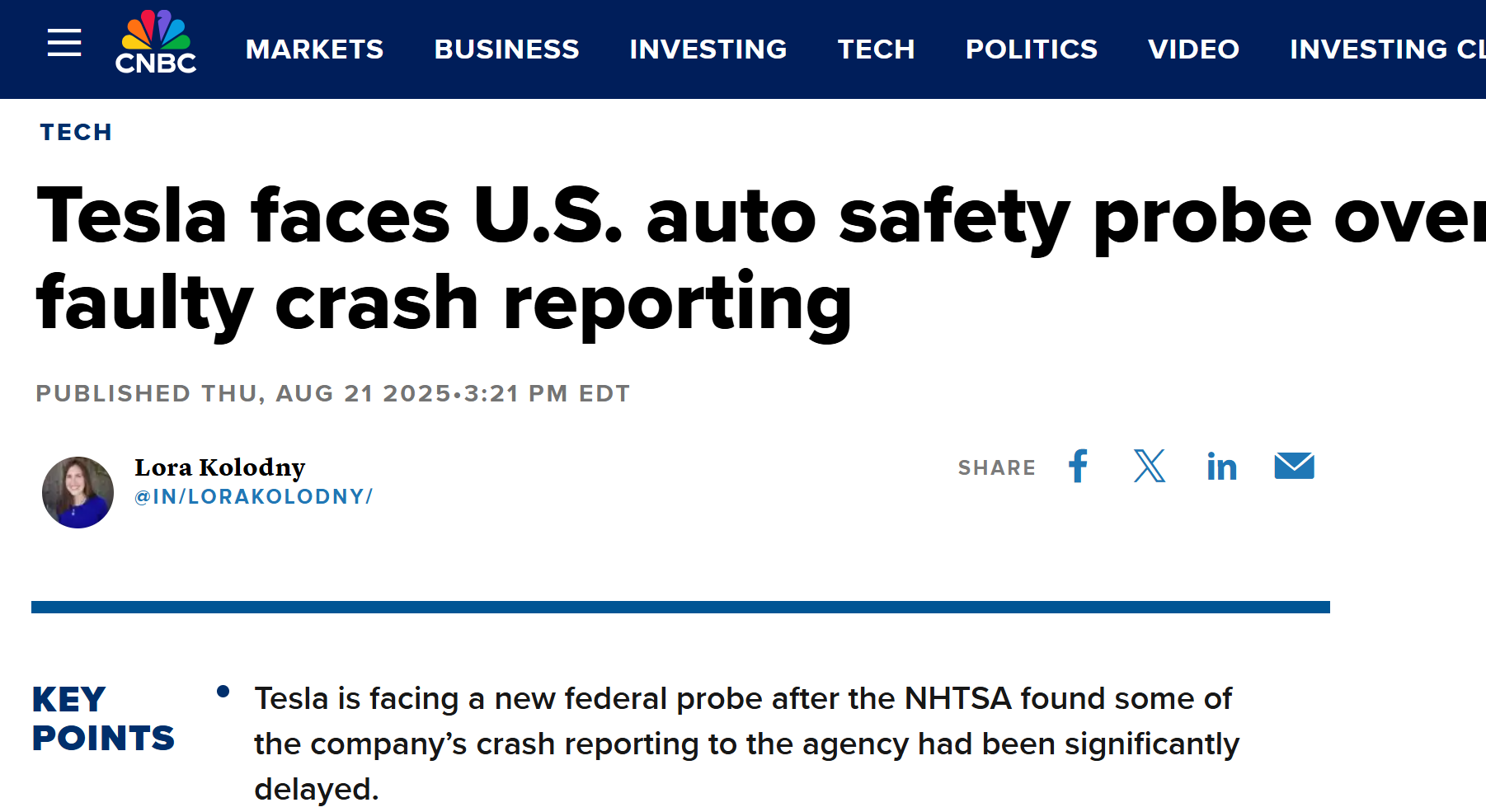
Task: Select Investing in the top navigation
Action: pyautogui.click(x=708, y=49)
